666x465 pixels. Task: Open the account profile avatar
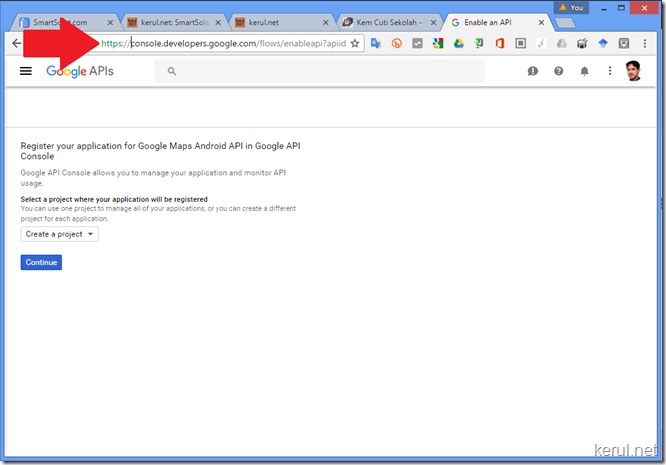pyautogui.click(x=633, y=71)
